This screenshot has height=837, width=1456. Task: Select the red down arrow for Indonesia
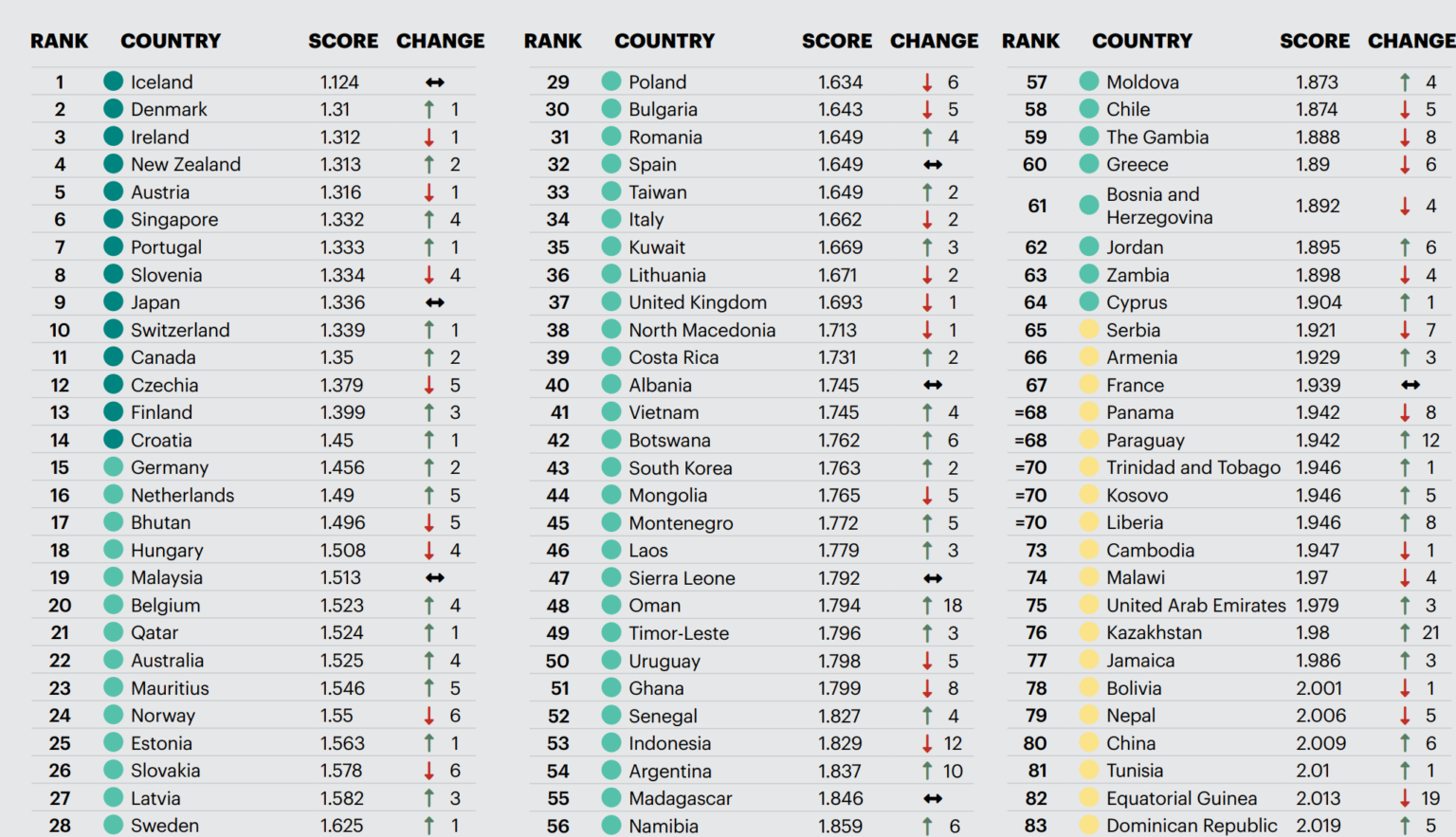tap(927, 744)
